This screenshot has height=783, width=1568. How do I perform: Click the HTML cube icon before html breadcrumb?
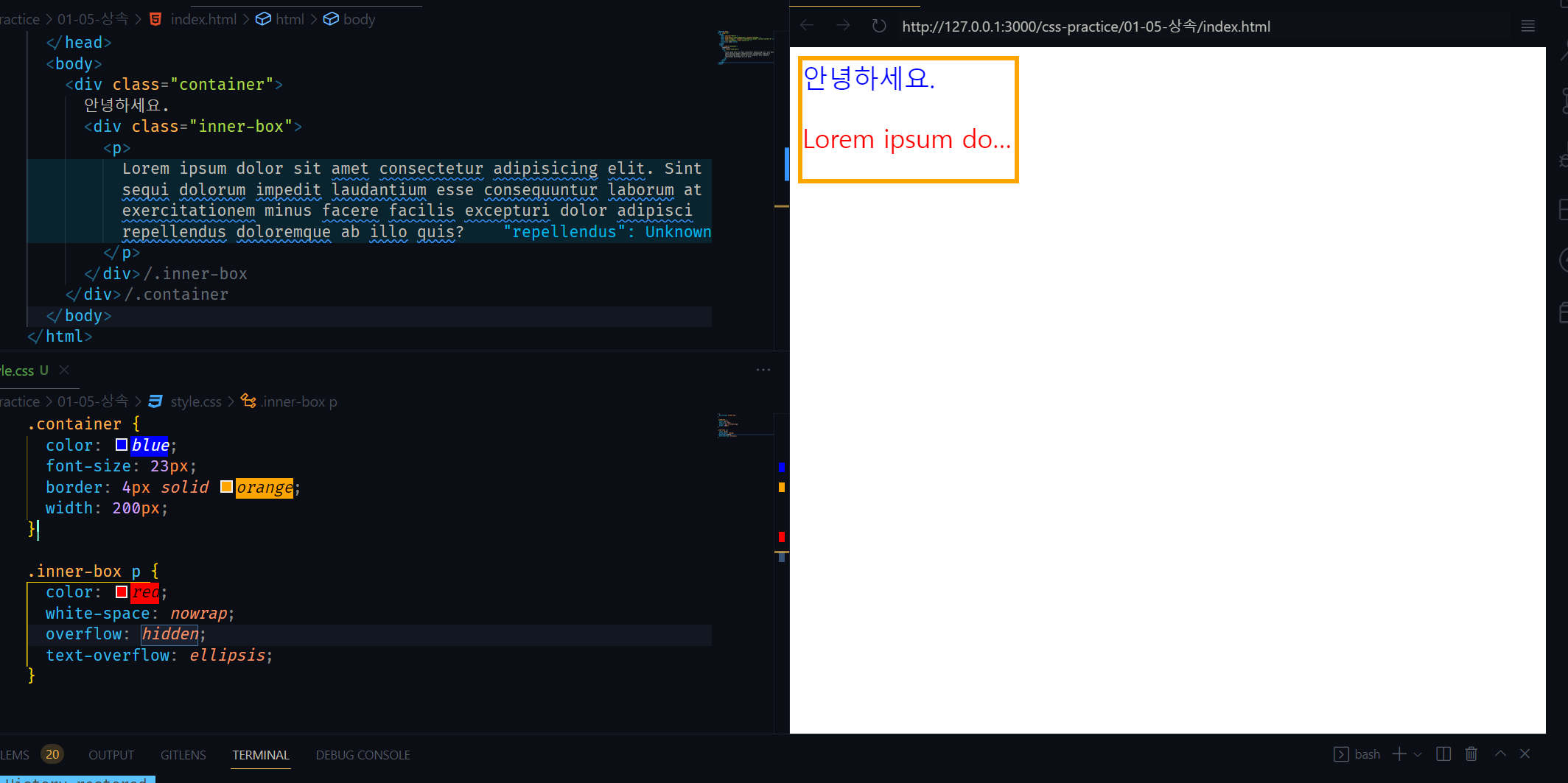coord(263,19)
